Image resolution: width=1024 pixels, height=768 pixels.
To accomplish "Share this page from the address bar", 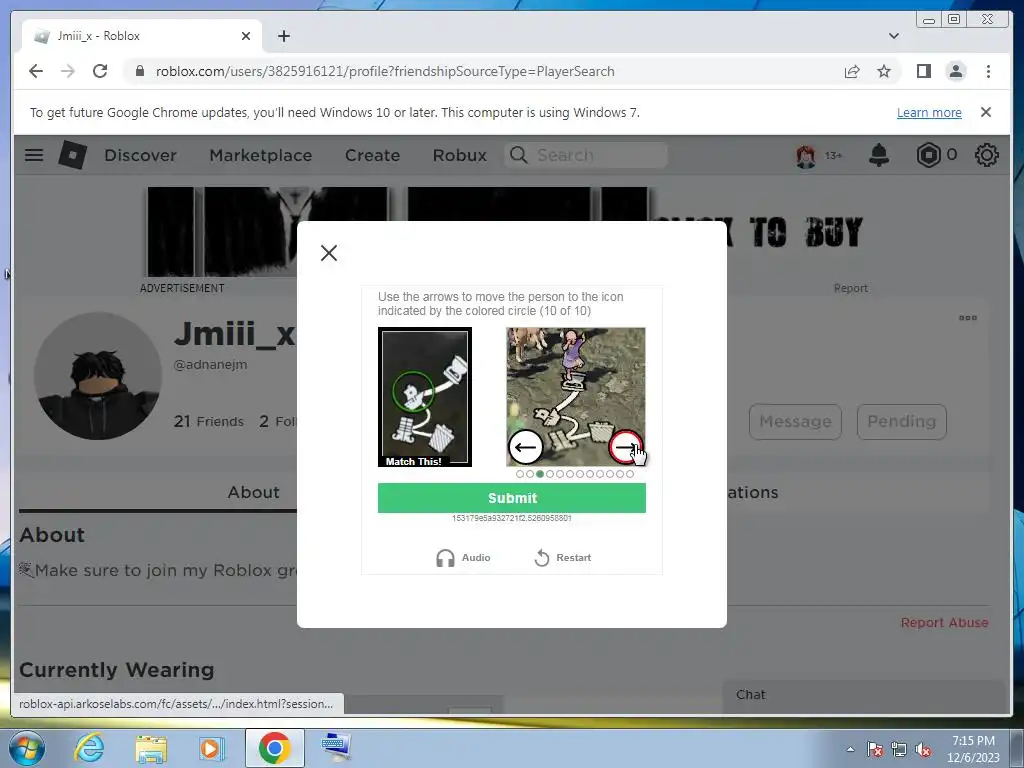I will [852, 71].
